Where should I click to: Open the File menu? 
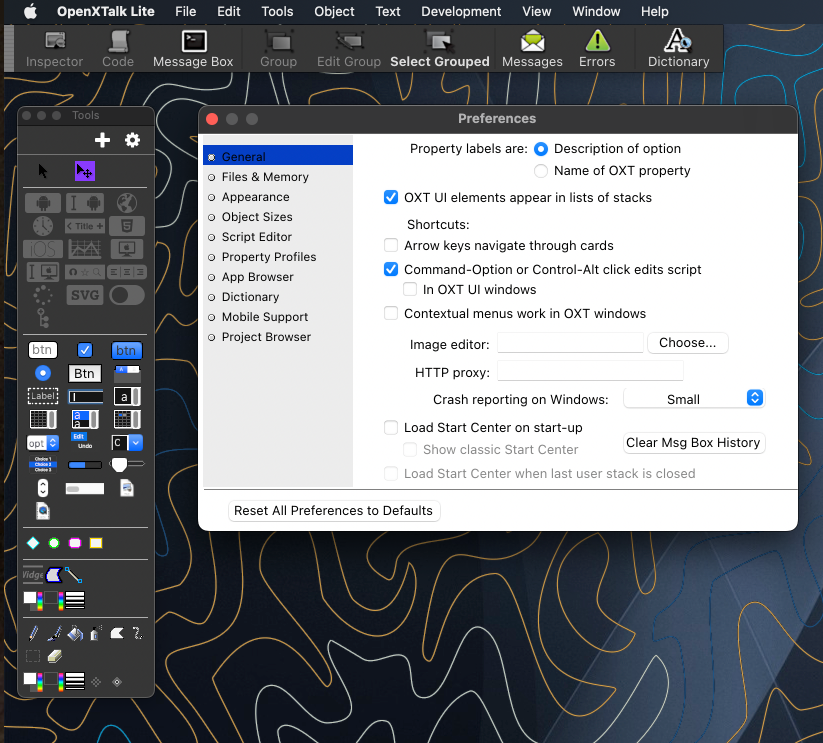click(185, 12)
